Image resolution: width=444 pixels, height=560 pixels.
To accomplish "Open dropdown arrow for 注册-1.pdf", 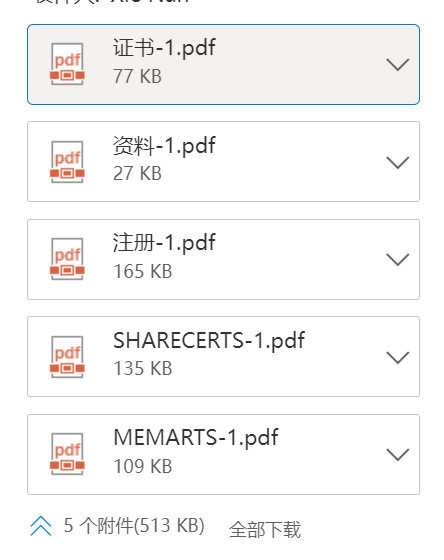I will point(398,260).
